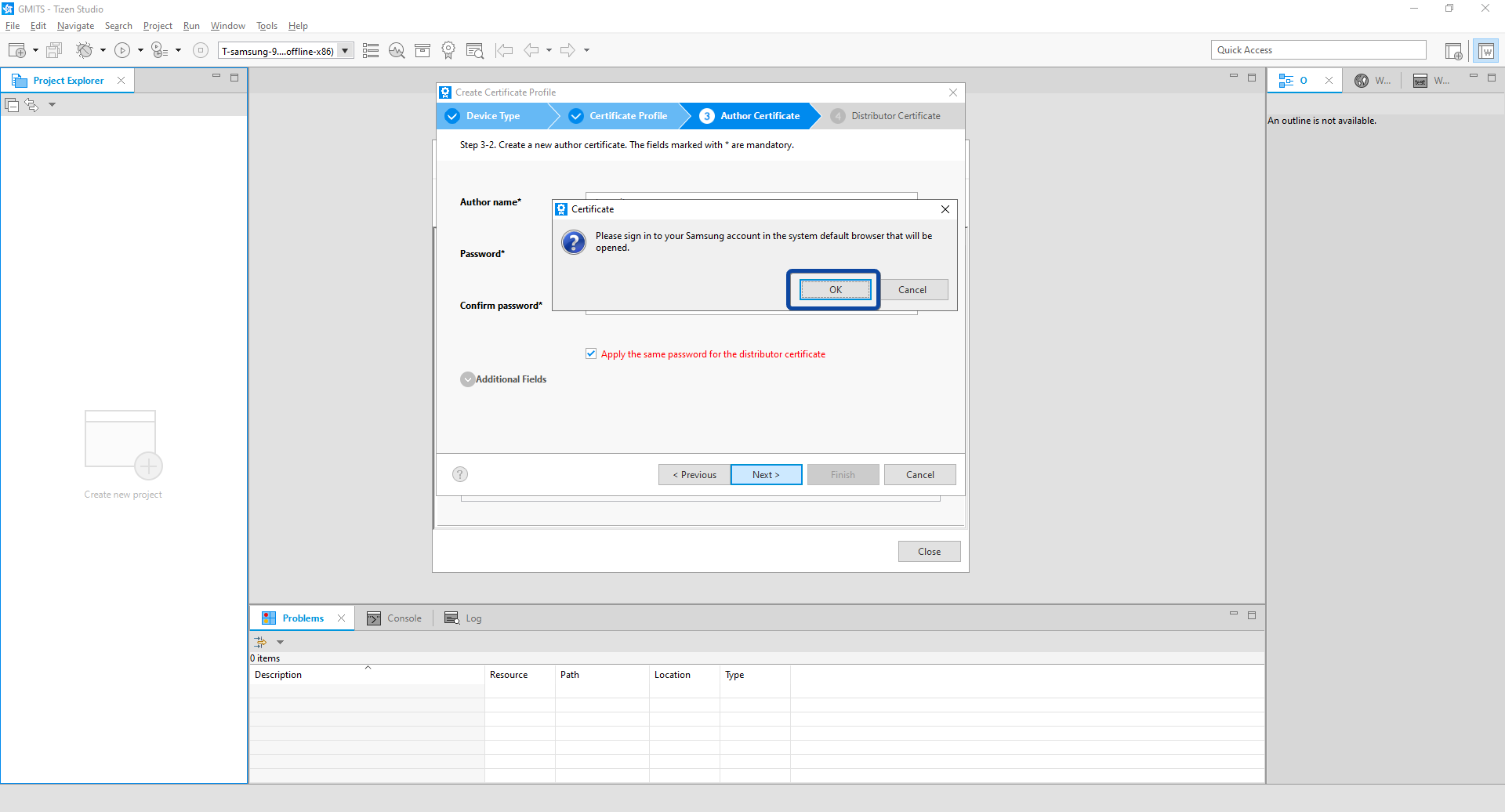Minimize the Project Explorer panel
1505x812 pixels.
tap(216, 77)
